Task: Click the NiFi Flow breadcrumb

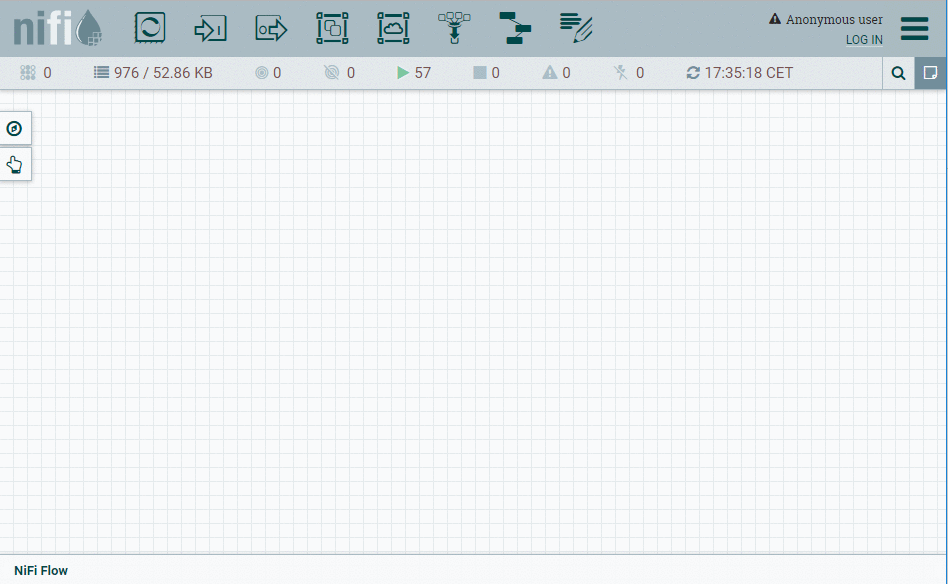Action: 41,570
